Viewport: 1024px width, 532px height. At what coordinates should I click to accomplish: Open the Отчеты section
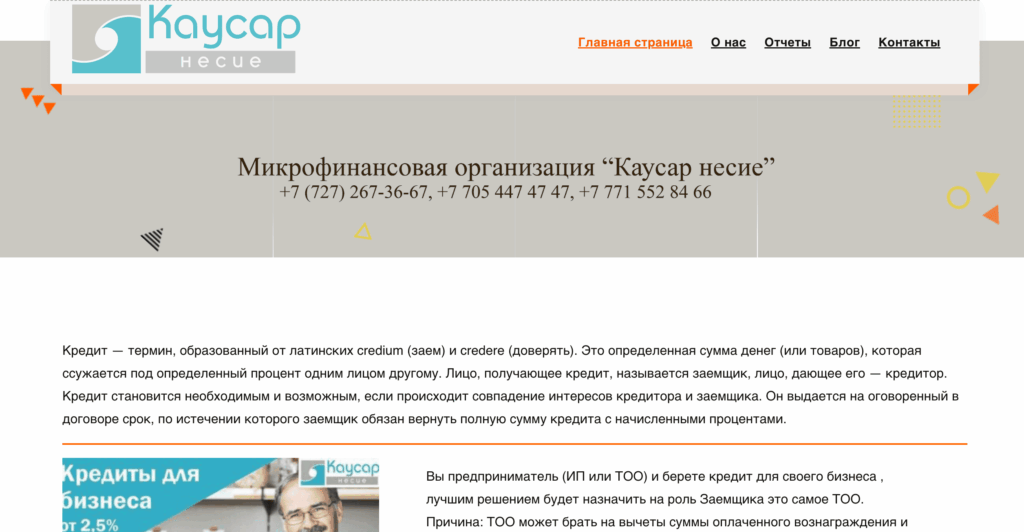tap(787, 42)
